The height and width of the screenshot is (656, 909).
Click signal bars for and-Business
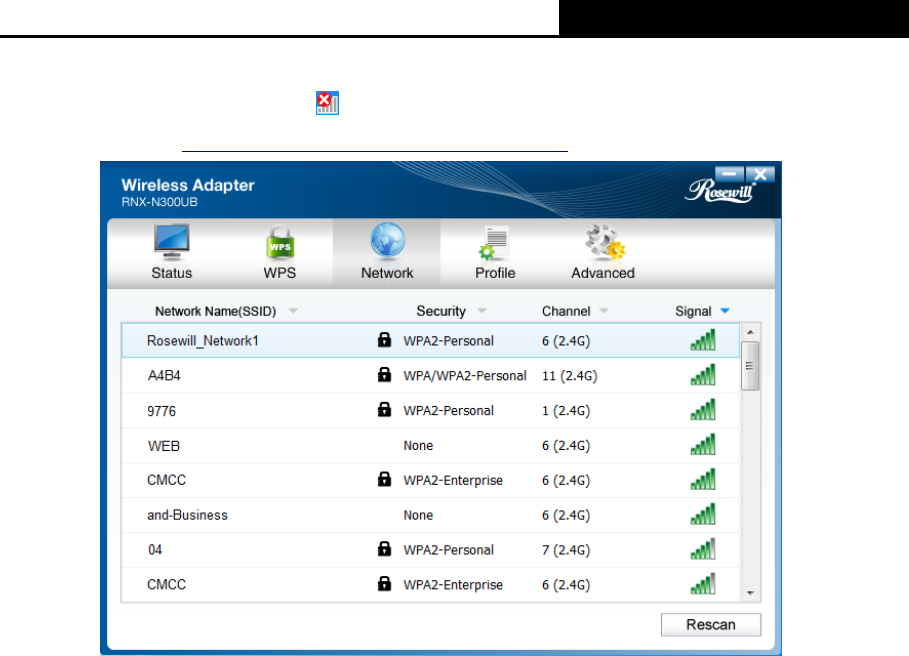tap(703, 514)
